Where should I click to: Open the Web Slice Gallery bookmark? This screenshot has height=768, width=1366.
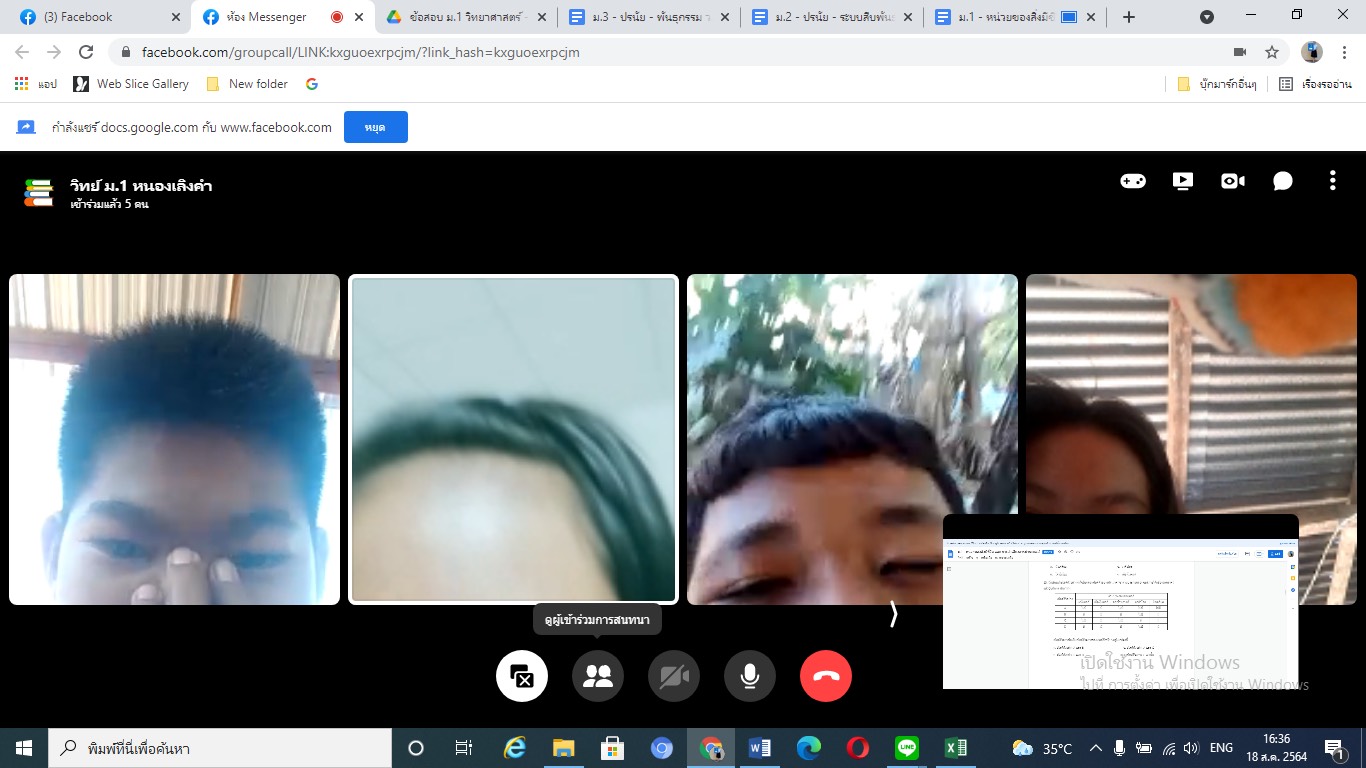[x=131, y=84]
